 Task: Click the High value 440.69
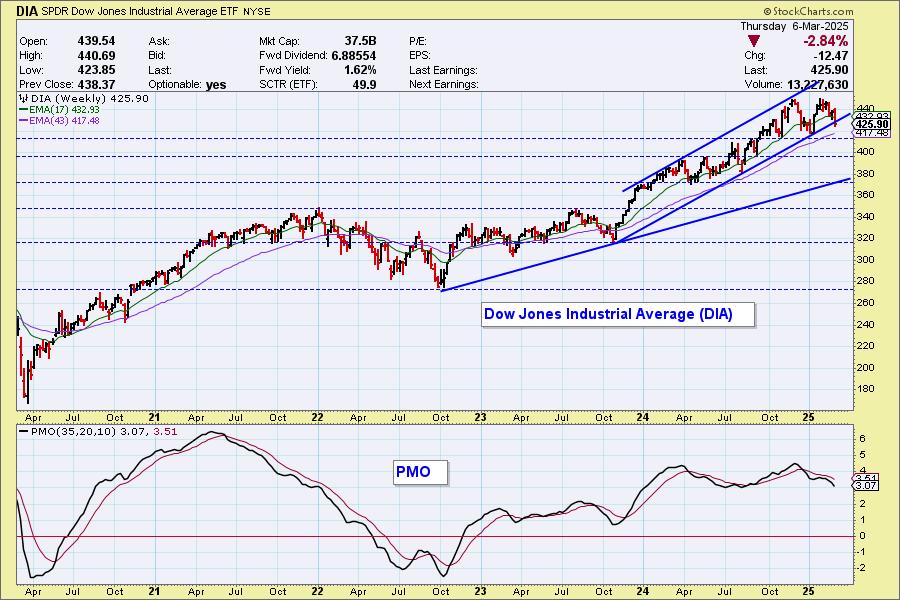tap(96, 56)
